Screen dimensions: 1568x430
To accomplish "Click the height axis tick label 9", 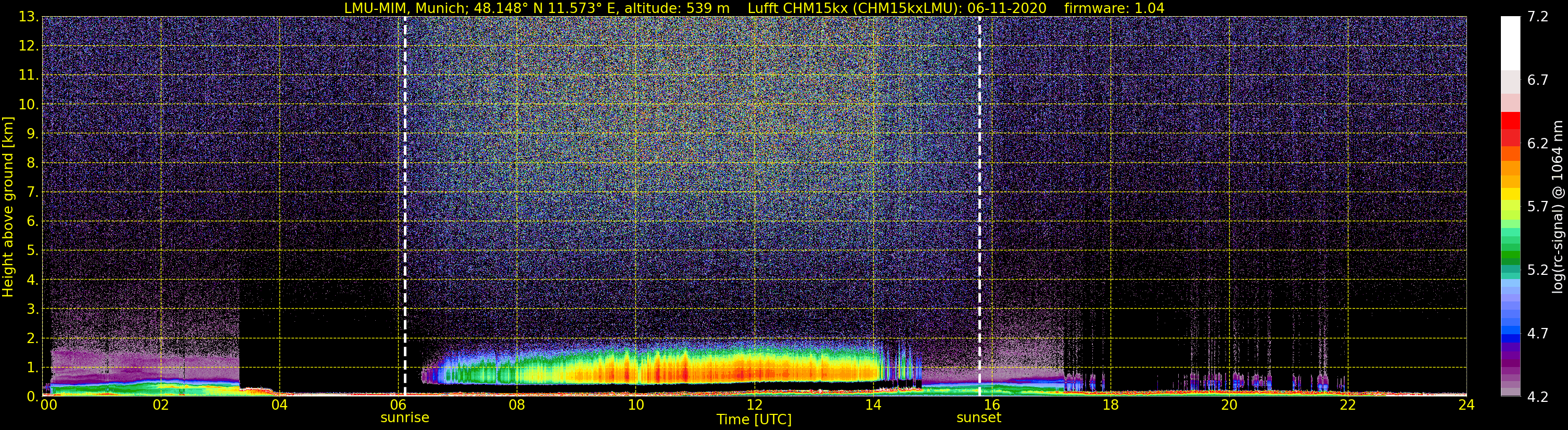I will pyautogui.click(x=32, y=134).
